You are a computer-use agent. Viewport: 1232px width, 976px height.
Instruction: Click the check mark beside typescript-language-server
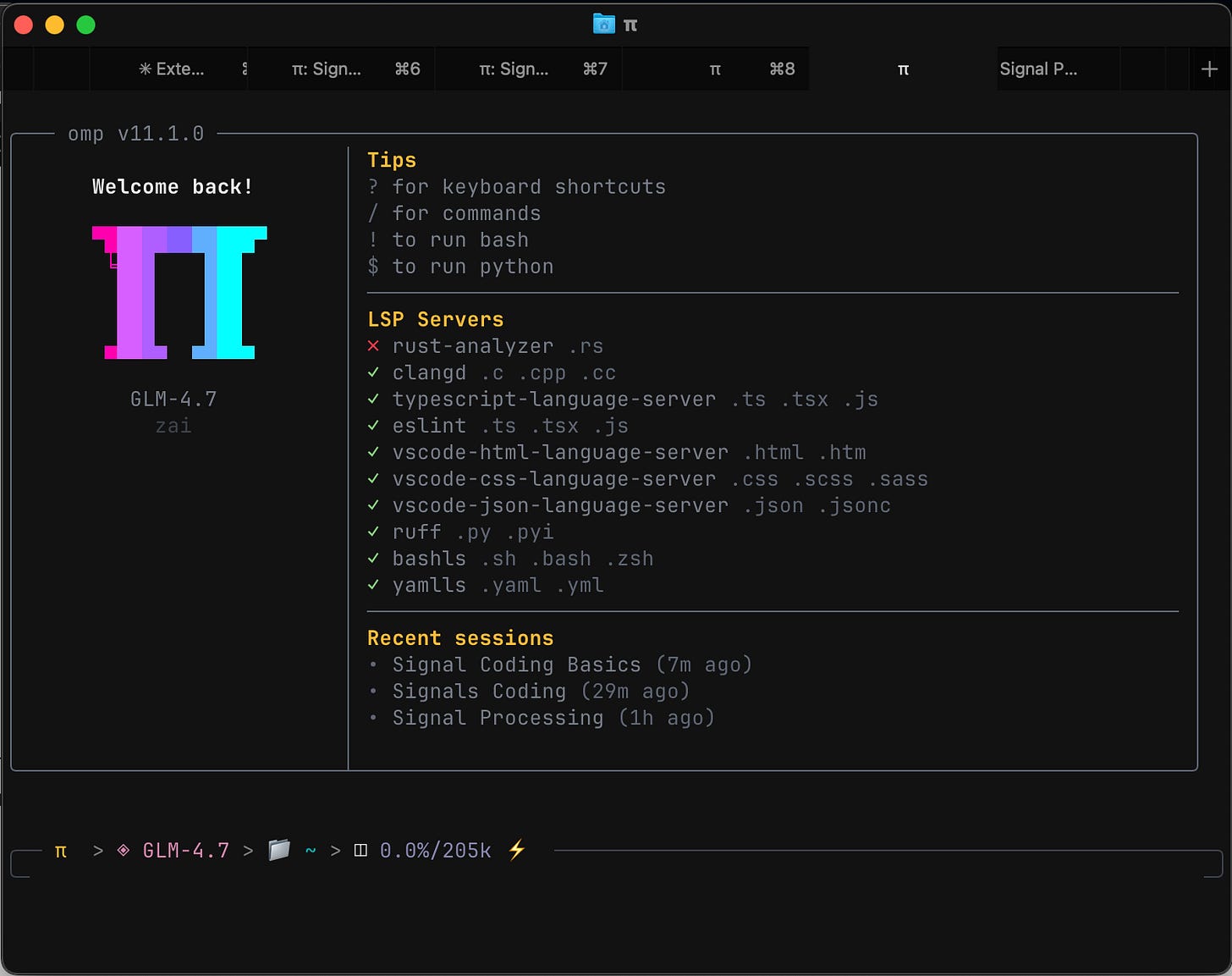click(x=373, y=399)
